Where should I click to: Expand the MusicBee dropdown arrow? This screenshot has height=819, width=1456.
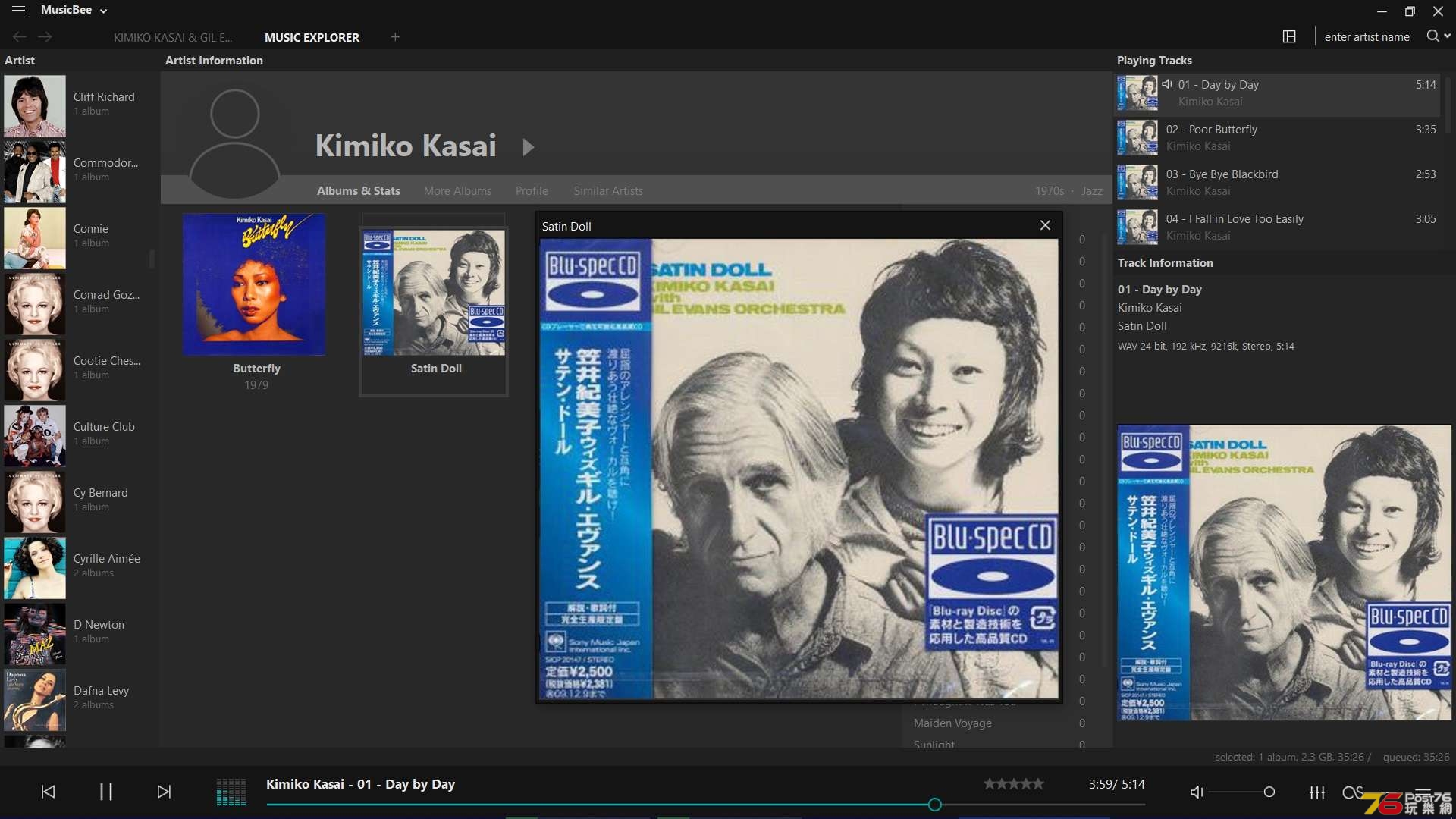[x=104, y=11]
